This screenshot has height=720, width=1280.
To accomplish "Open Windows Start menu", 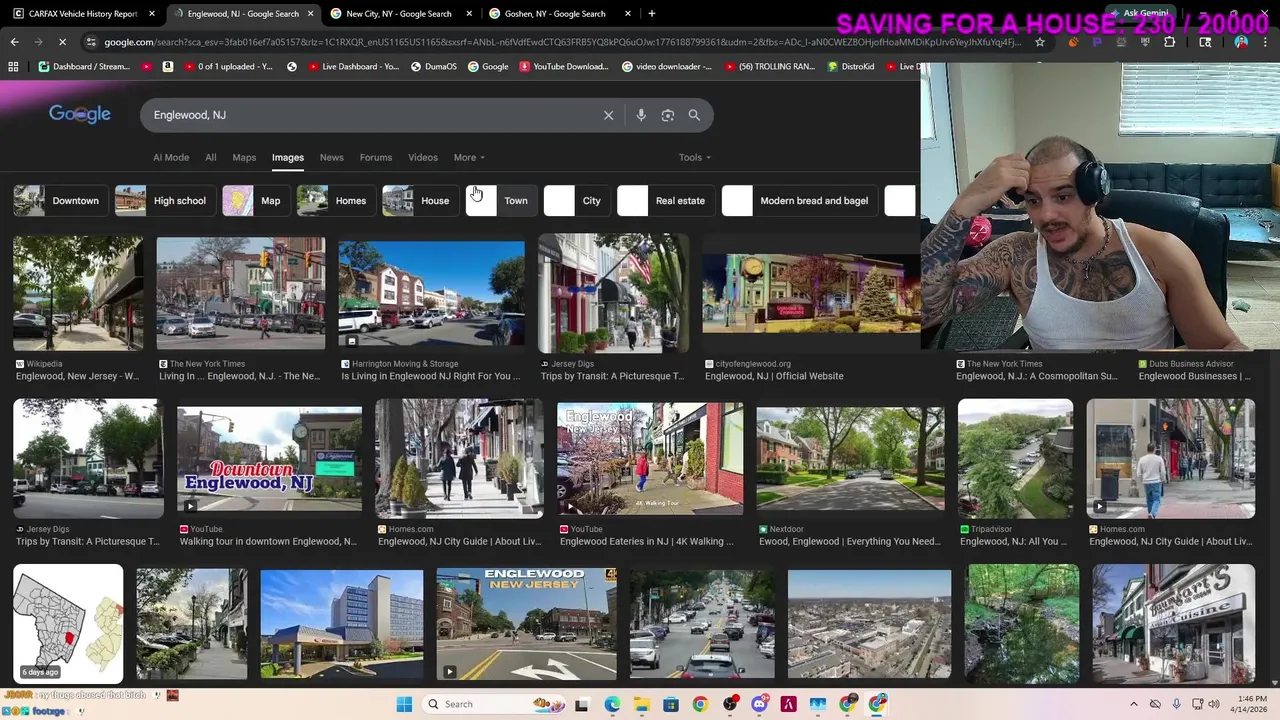I will (x=404, y=704).
